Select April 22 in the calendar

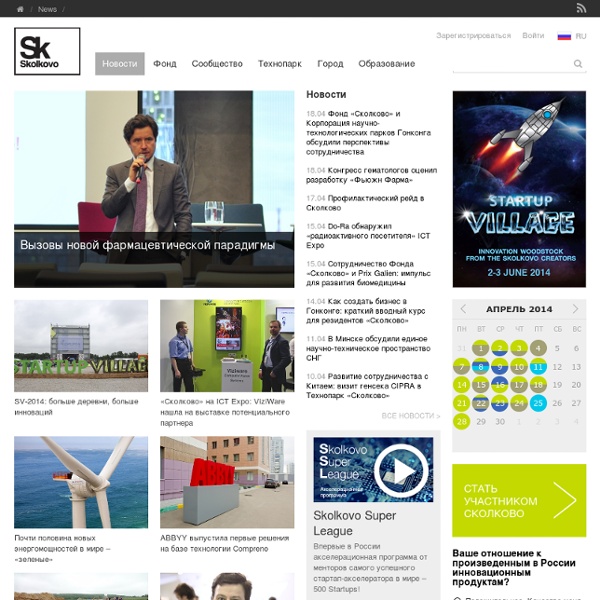481,403
